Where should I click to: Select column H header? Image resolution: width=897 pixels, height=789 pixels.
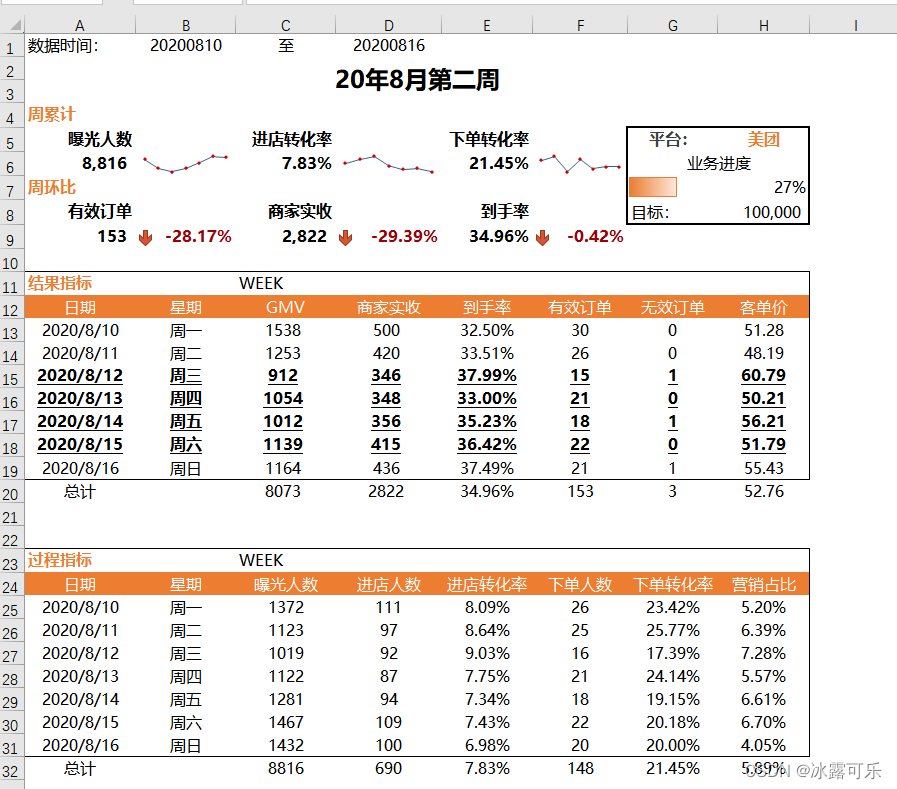tap(764, 25)
